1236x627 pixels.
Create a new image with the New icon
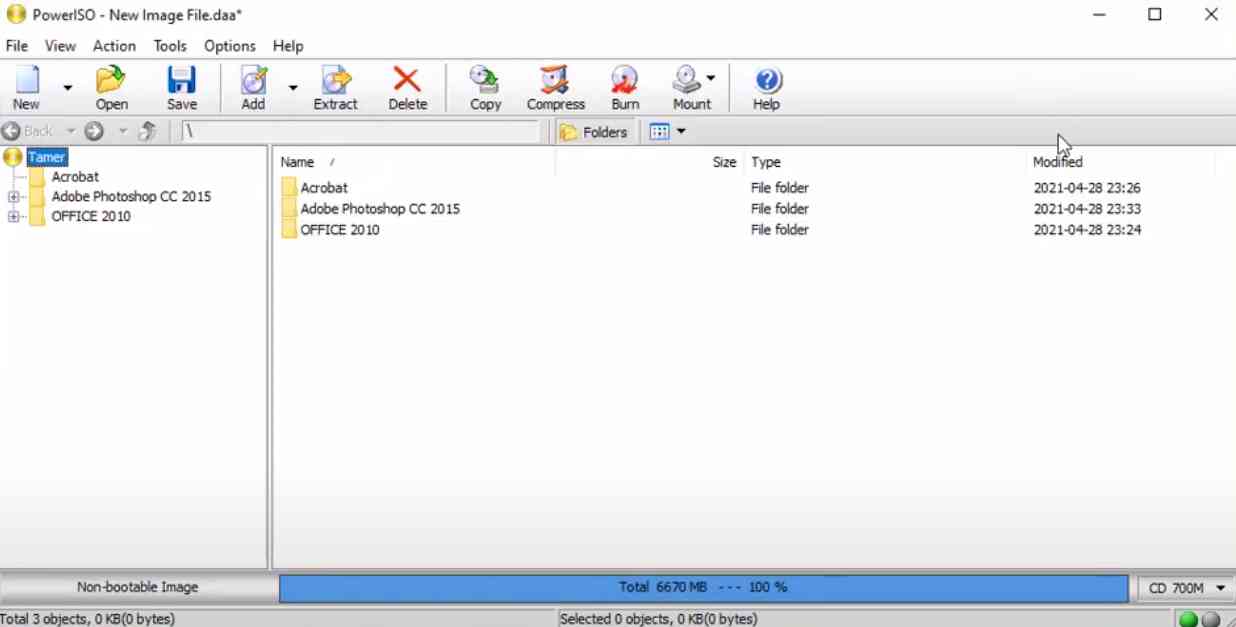pos(27,88)
